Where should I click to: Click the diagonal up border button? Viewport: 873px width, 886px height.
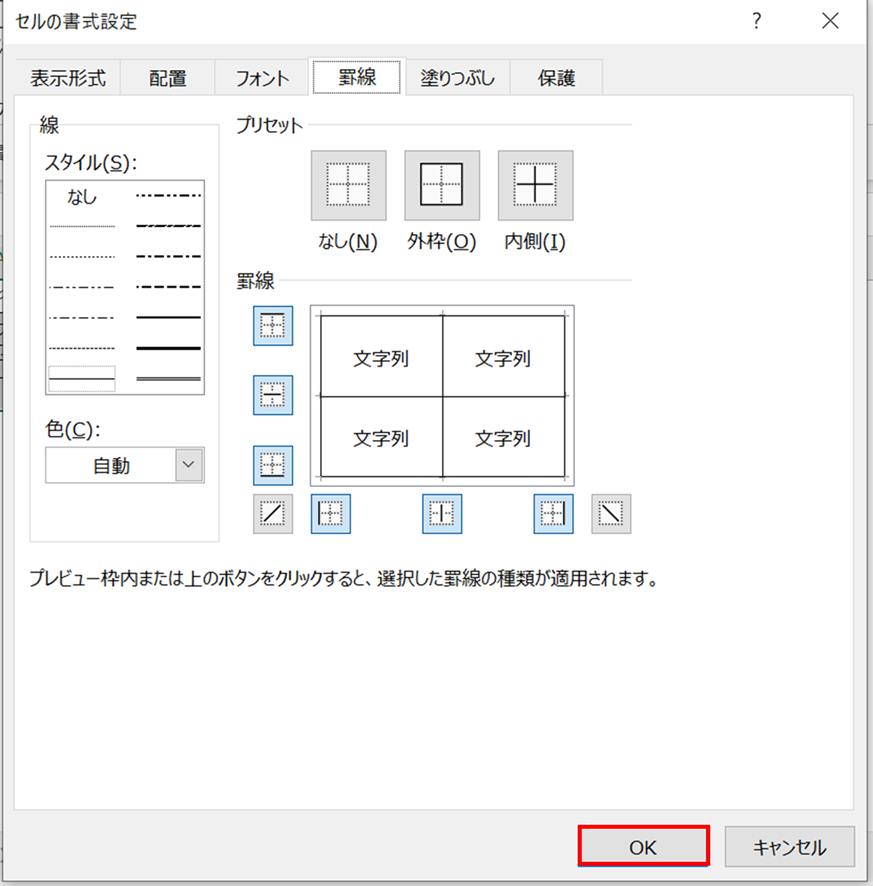click(x=273, y=514)
